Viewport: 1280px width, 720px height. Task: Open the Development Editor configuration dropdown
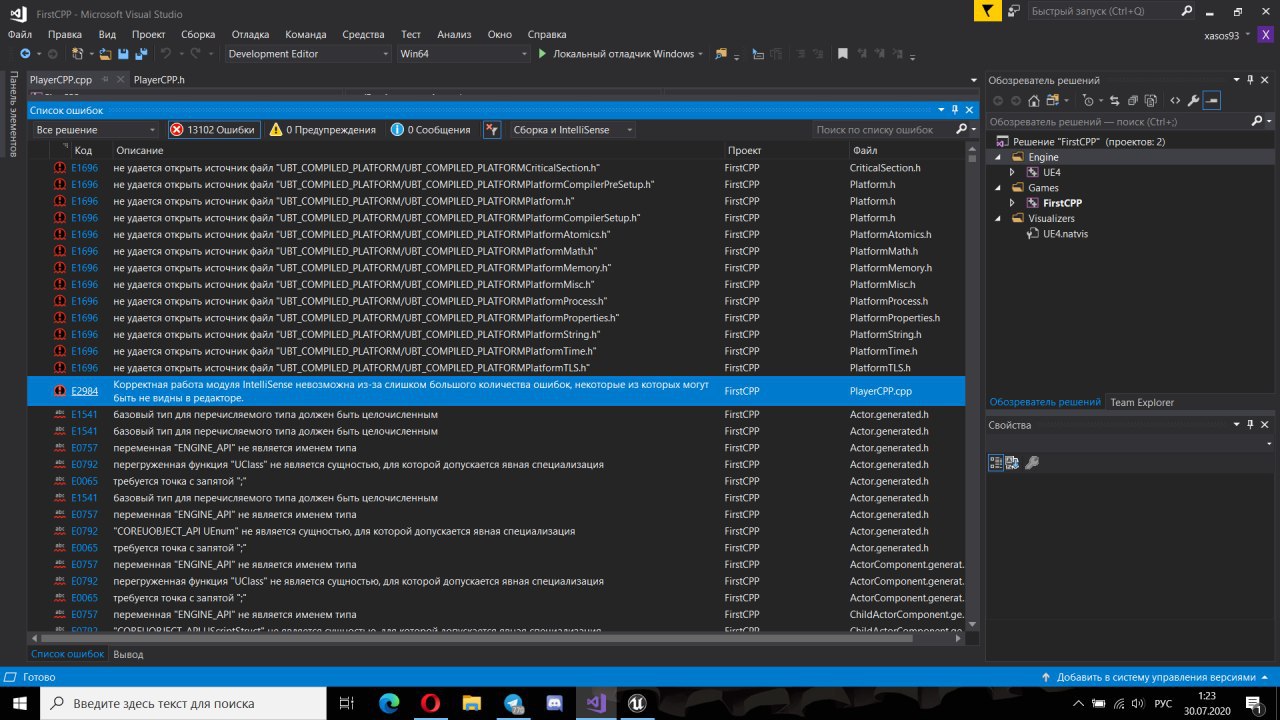[308, 54]
